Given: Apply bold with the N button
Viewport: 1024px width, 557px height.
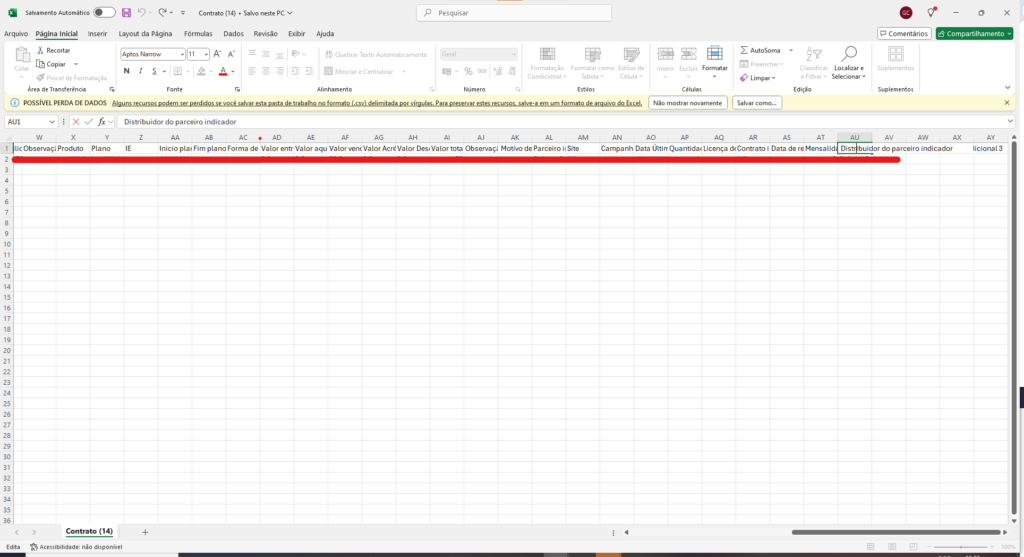Looking at the screenshot, I should pos(127,71).
